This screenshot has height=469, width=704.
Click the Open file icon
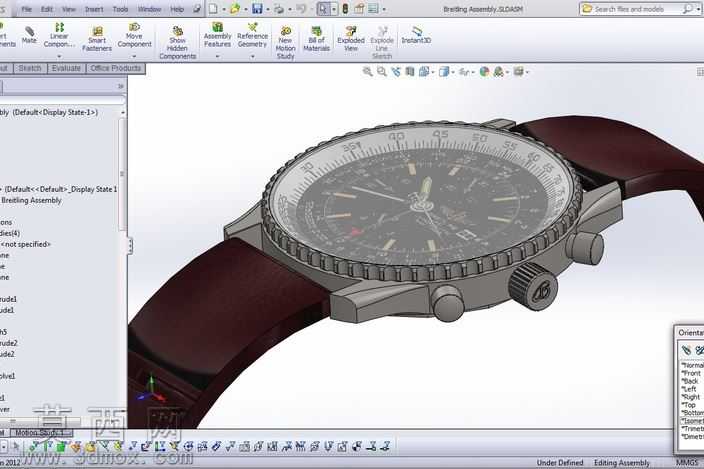click(235, 9)
